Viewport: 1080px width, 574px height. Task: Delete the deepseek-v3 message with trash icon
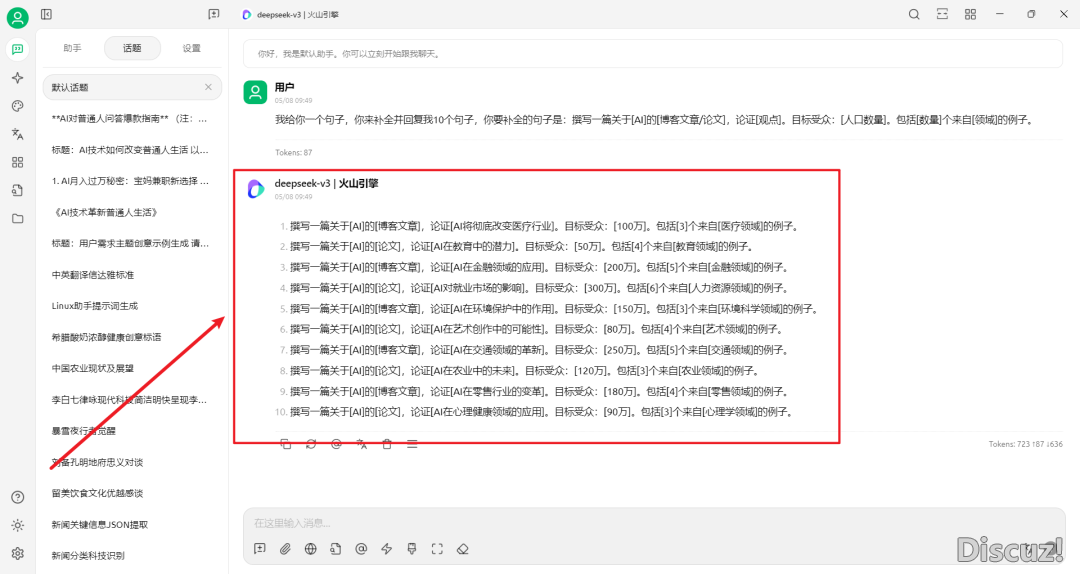pos(387,443)
